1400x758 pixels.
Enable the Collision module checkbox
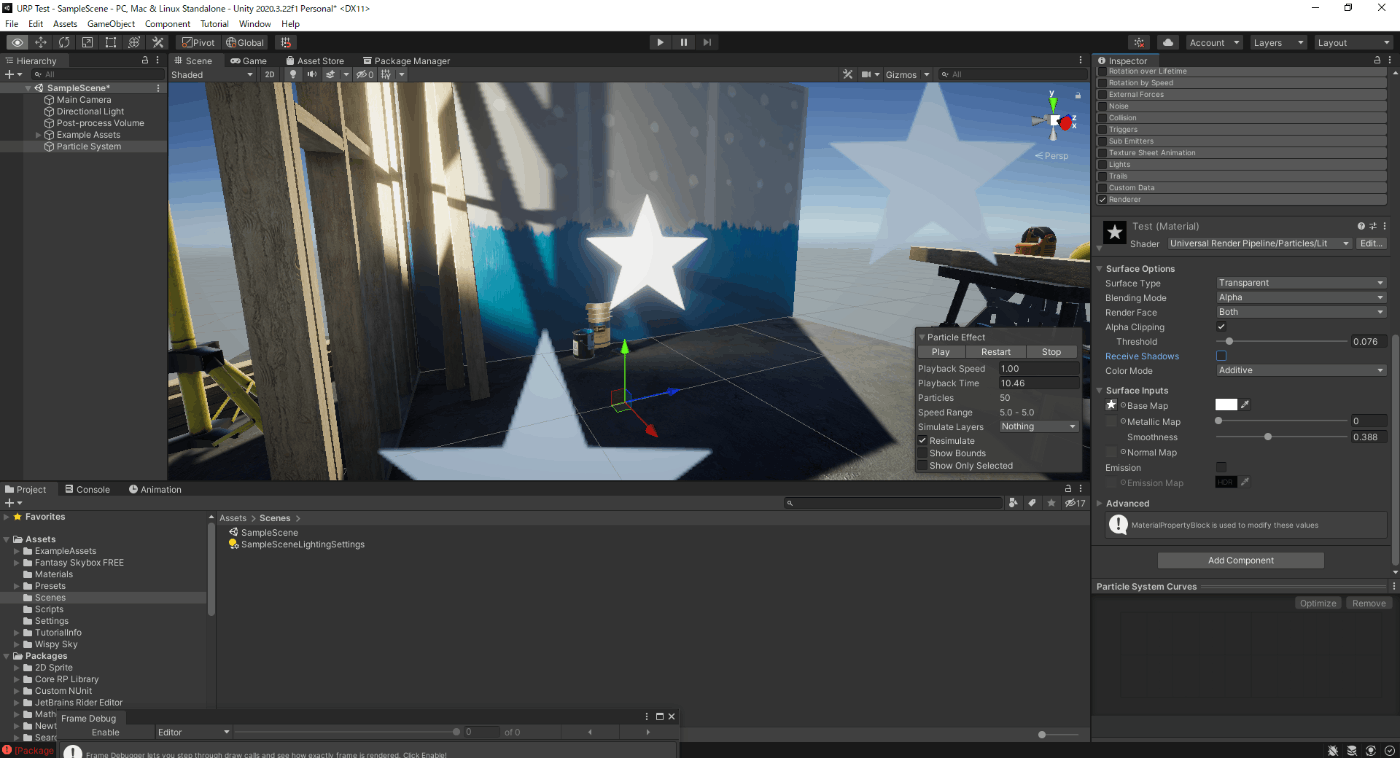tap(1103, 117)
